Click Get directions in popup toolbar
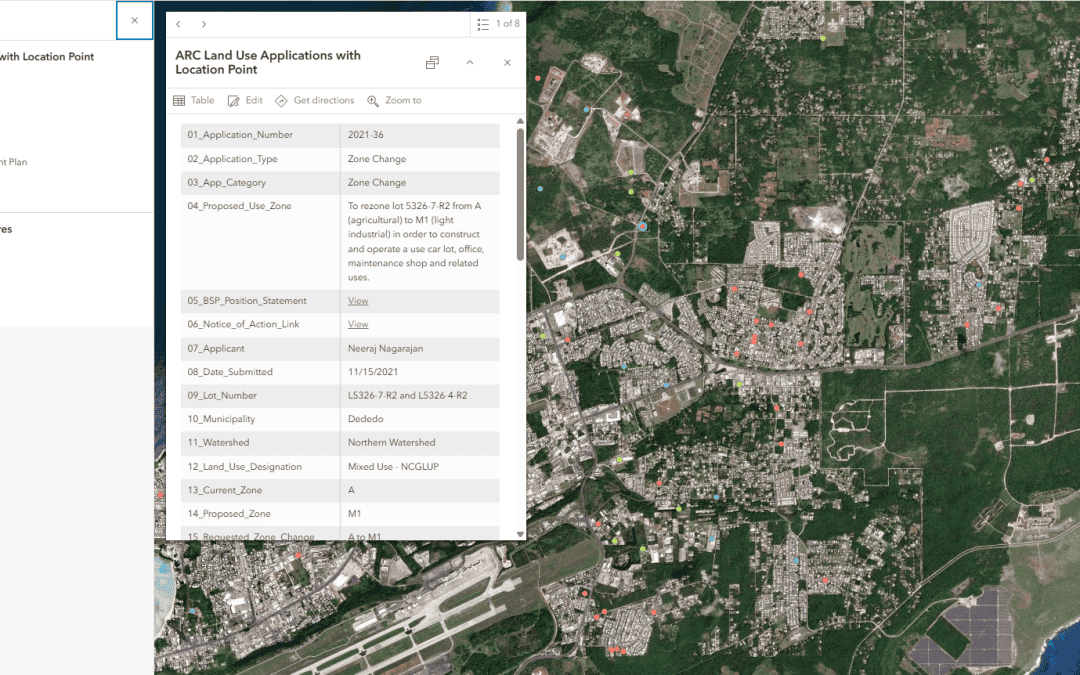This screenshot has height=675, width=1080. click(x=315, y=101)
